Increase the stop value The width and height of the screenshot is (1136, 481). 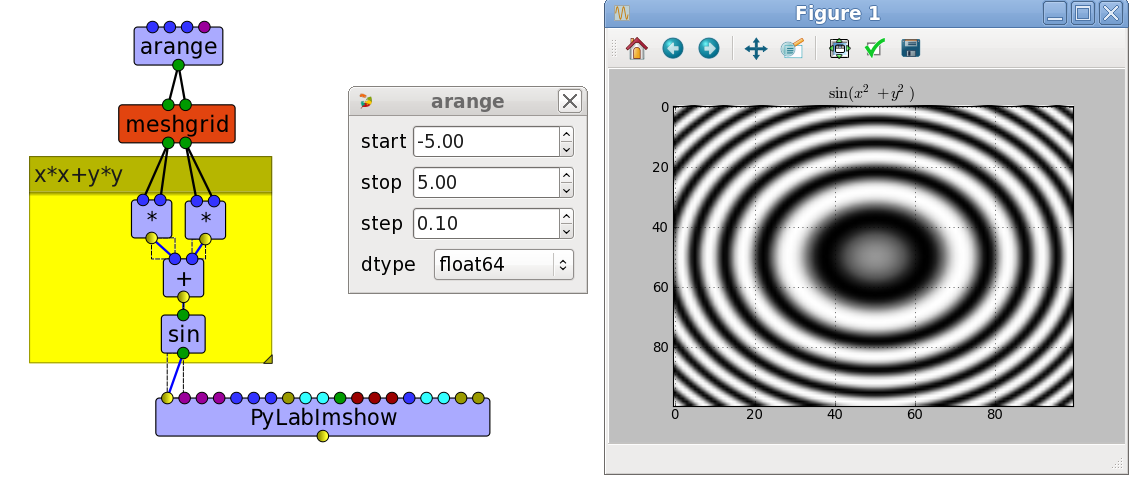tap(567, 175)
